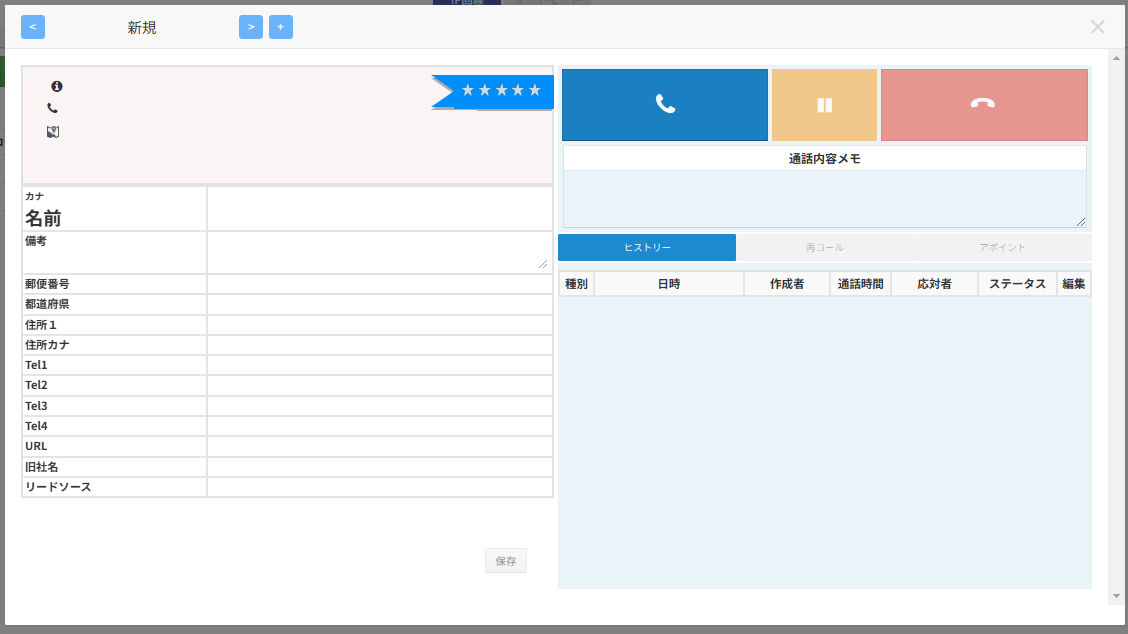Screen dimensions: 1128x634
Task: Click the small phone icon in customer card
Action: click(53, 108)
